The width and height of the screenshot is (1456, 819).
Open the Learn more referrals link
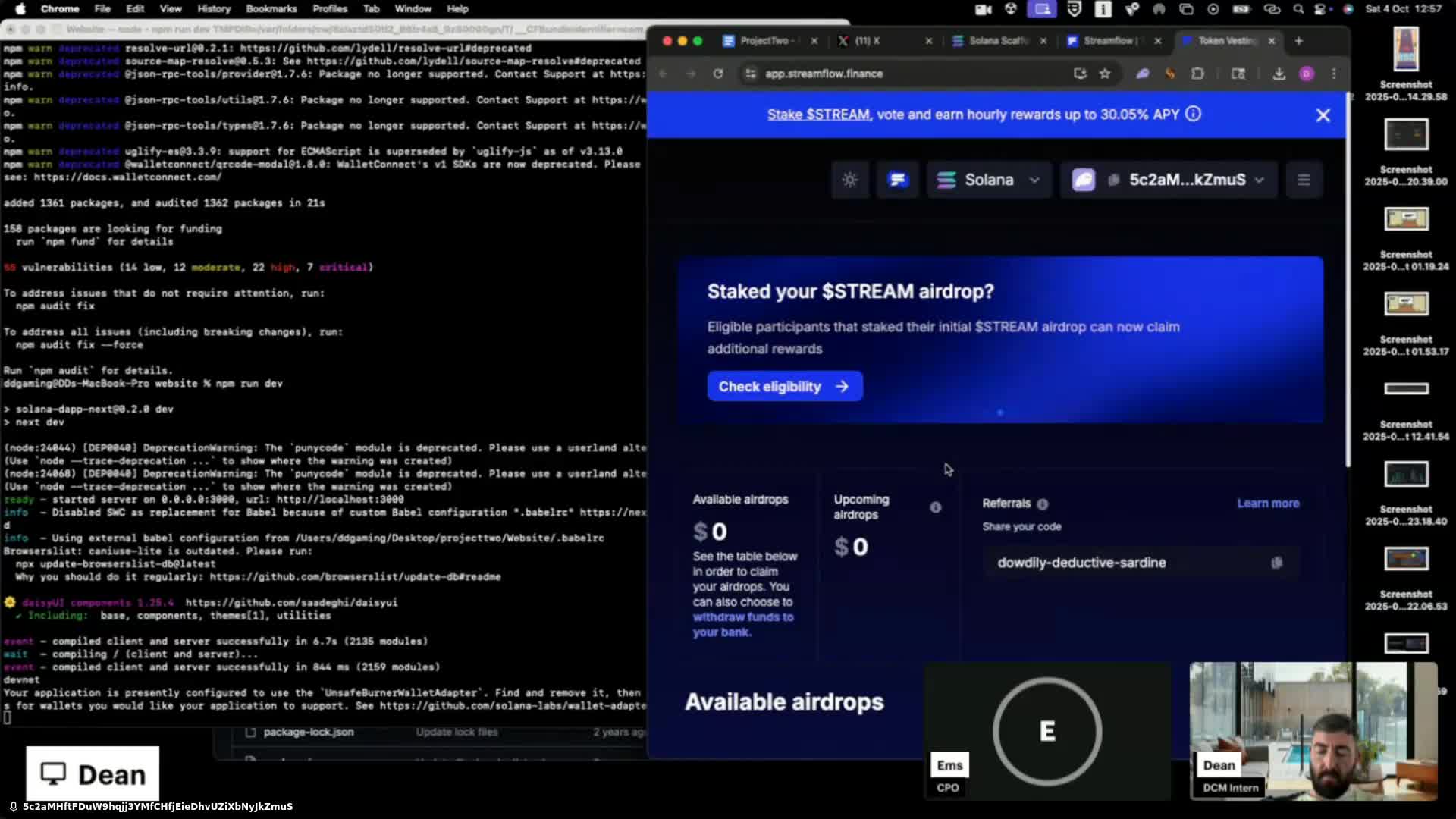[x=1268, y=504]
